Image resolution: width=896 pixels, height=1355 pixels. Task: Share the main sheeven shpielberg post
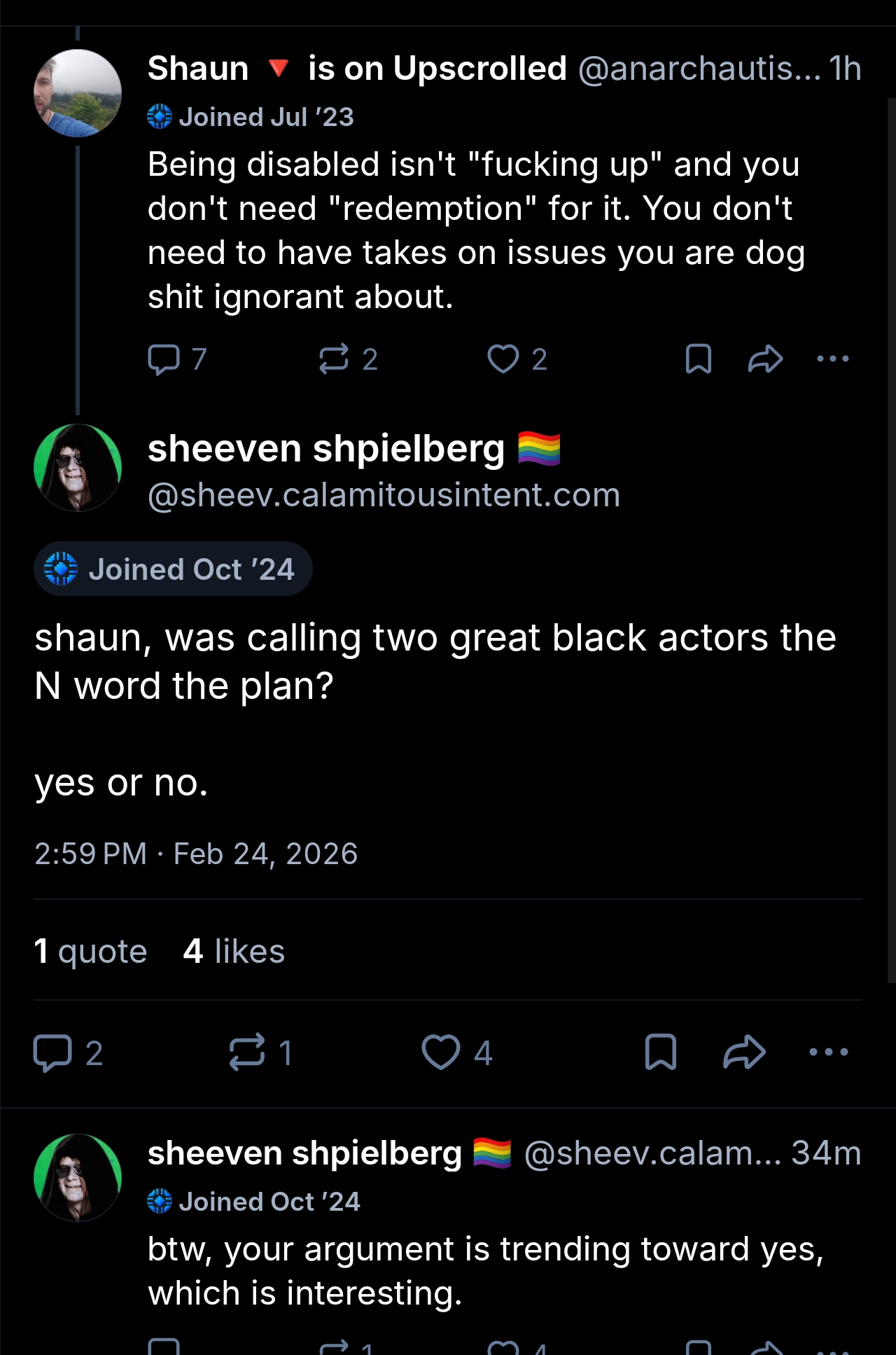(744, 1052)
